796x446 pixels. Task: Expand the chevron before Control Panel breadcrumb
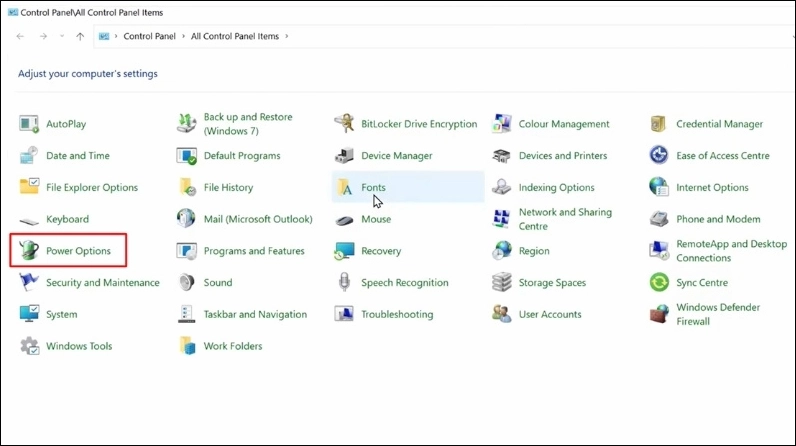click(x=116, y=36)
